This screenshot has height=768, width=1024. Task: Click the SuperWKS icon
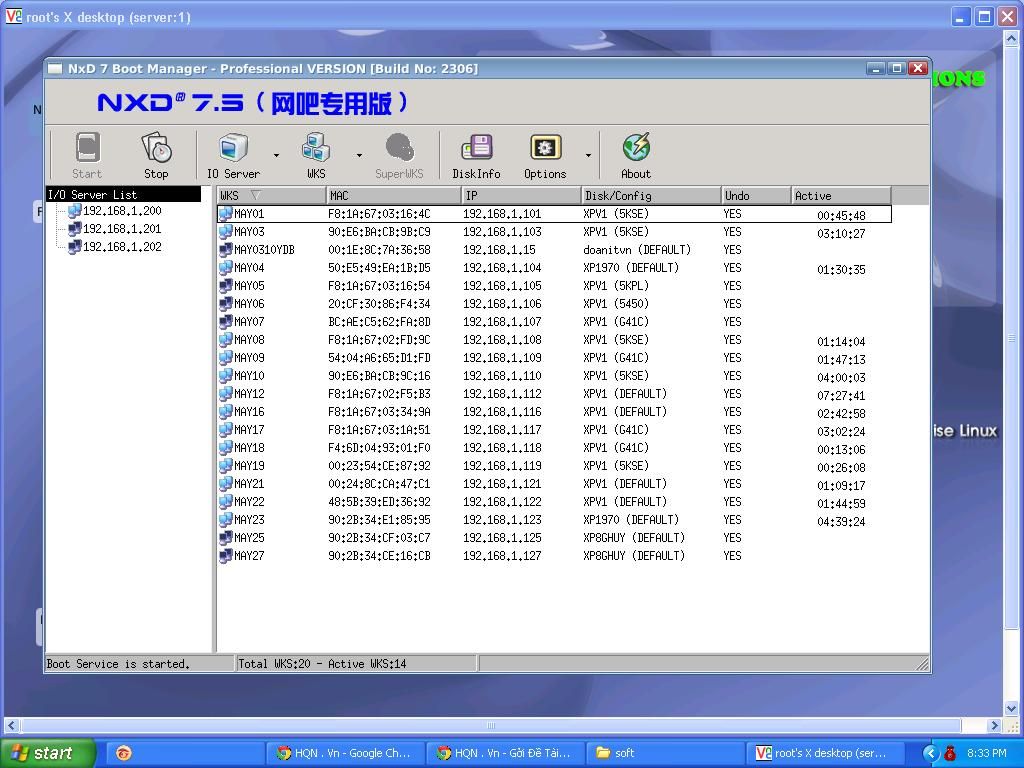[x=399, y=150]
